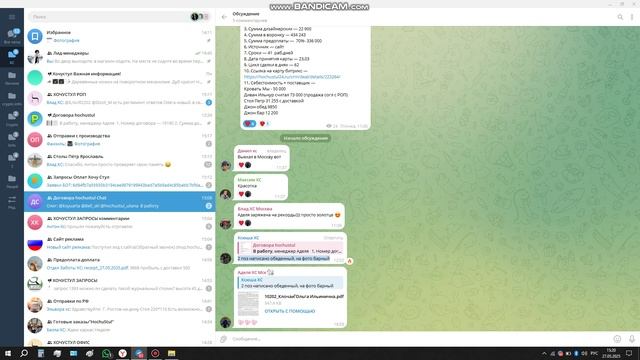This screenshot has height=360, width=640.
Task: Click sender name "Влад ХС Москва"
Action: (x=255, y=209)
